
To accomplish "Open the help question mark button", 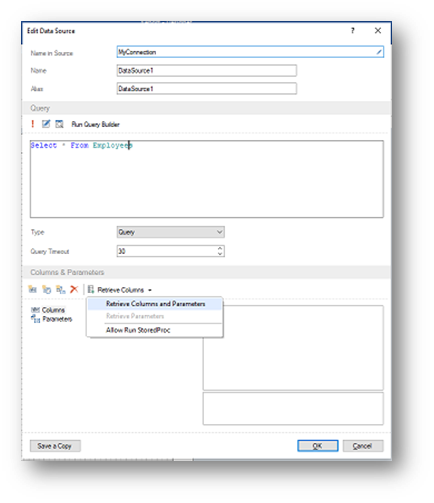I will tap(353, 31).
